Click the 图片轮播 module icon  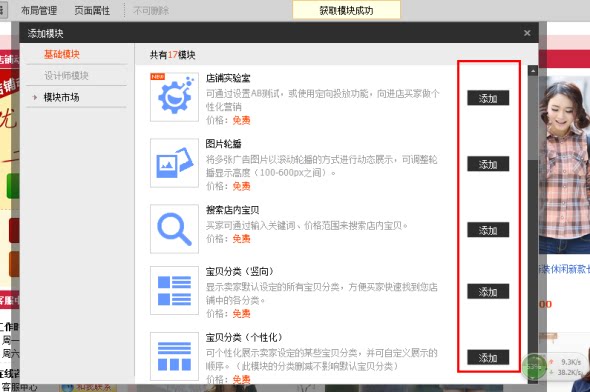coord(174,163)
